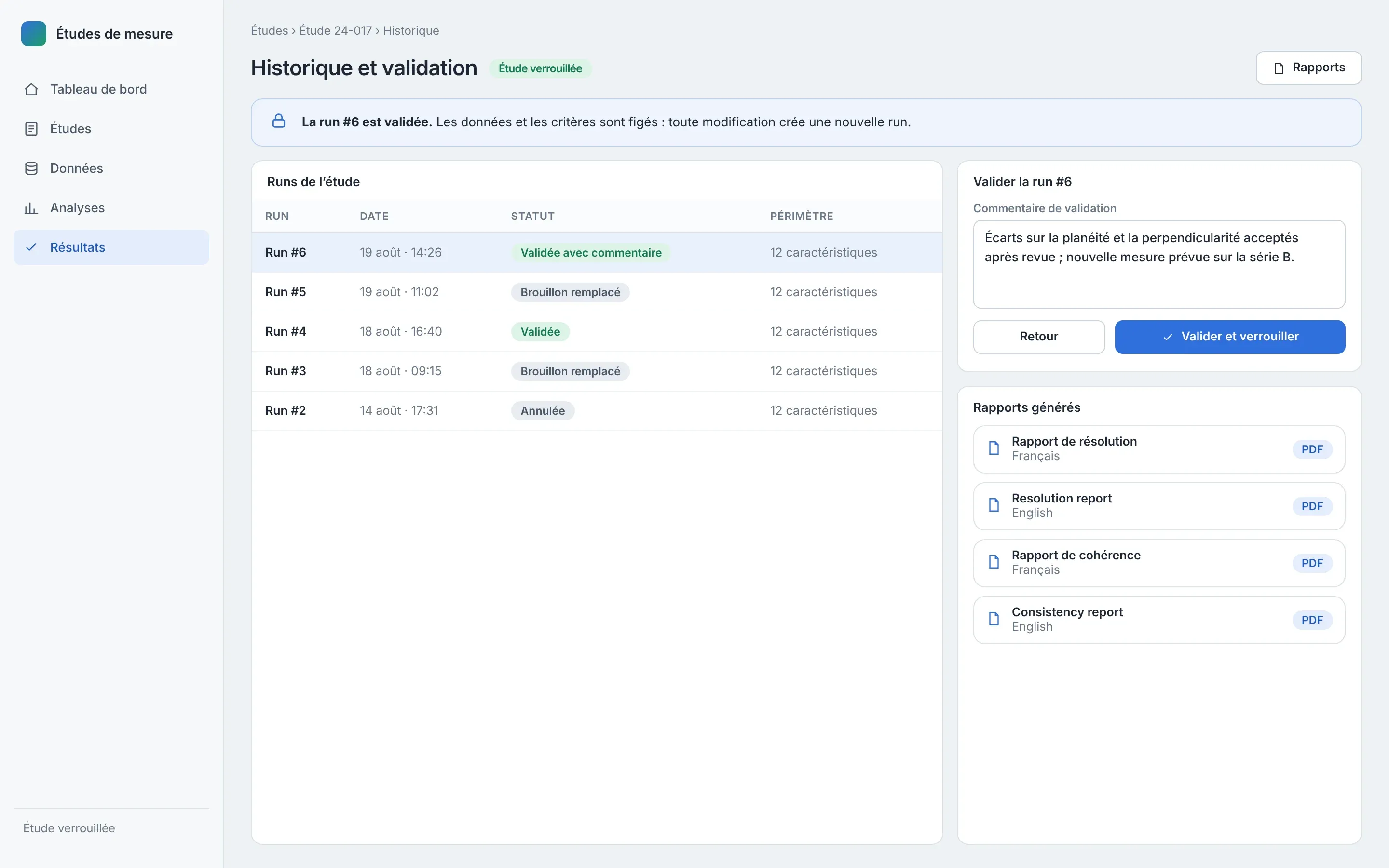This screenshot has height=868, width=1389.
Task: Open the Rapports button at top right
Action: click(x=1308, y=68)
